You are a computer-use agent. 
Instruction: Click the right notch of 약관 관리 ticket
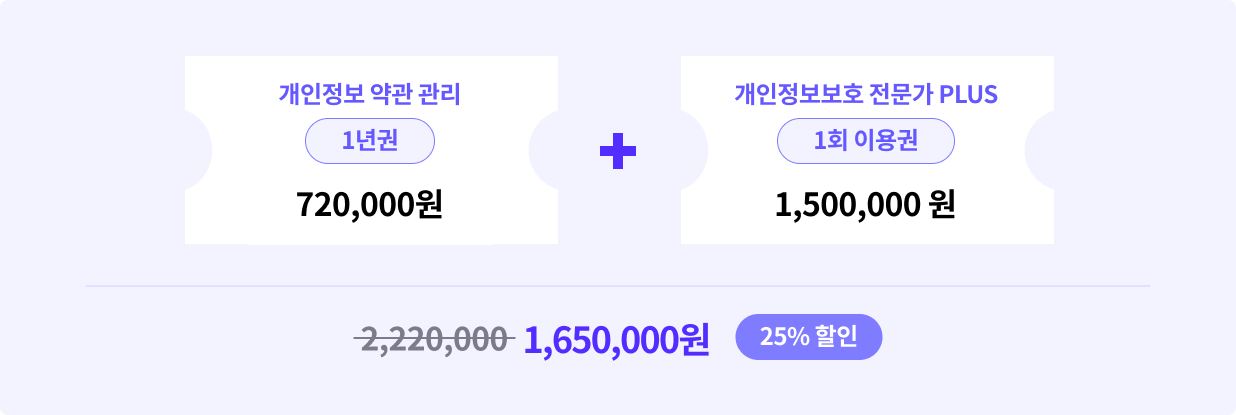544,150
